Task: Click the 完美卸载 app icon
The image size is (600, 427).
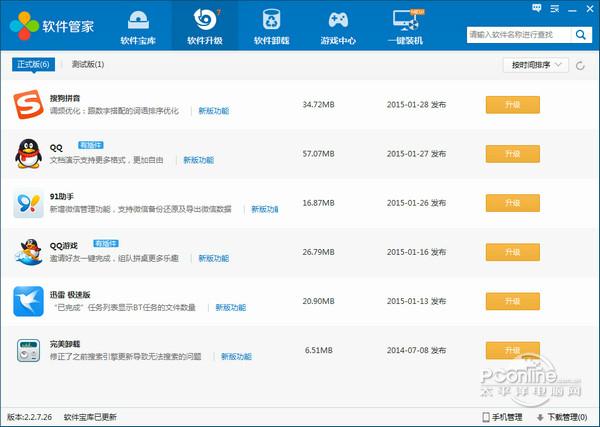Action: pos(28,350)
